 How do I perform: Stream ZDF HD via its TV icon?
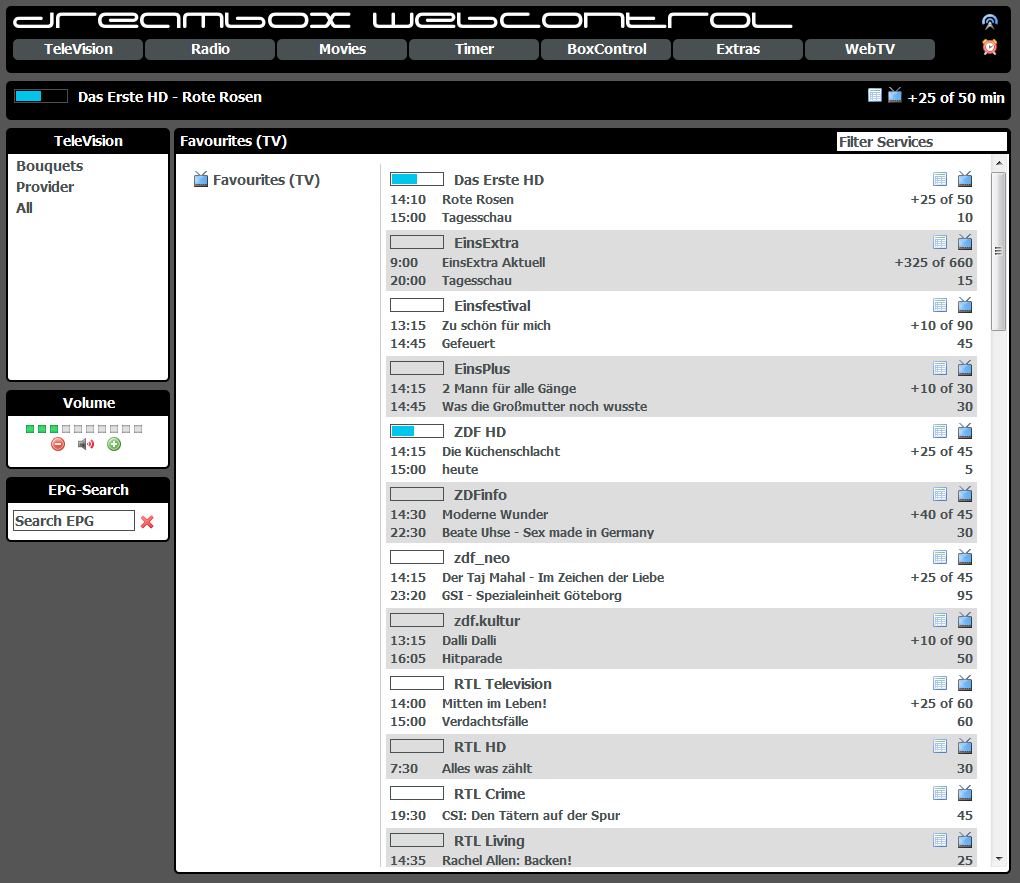pos(965,430)
